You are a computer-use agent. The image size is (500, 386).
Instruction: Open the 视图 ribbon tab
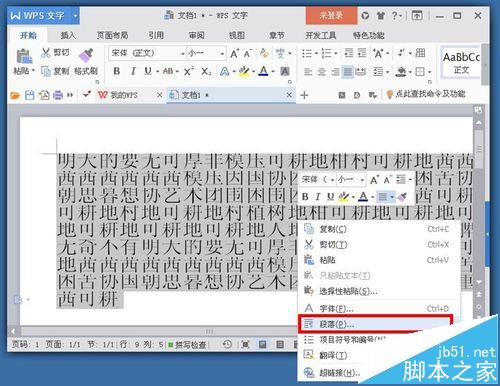pos(237,35)
